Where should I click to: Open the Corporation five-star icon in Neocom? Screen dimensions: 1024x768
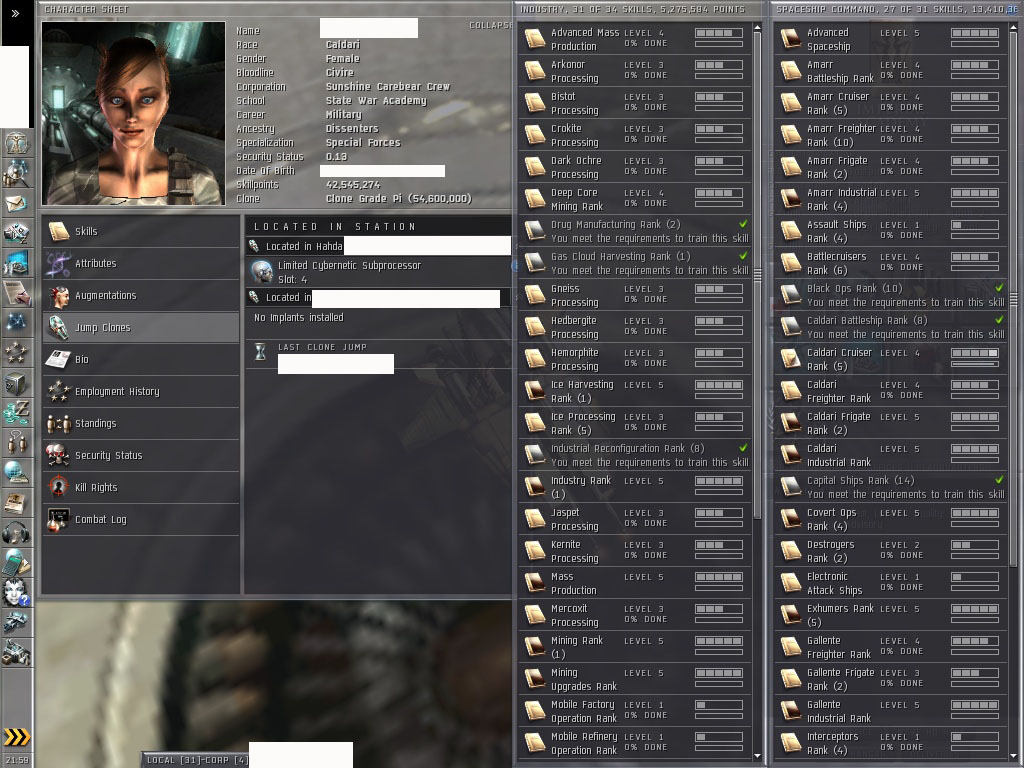pos(16,353)
